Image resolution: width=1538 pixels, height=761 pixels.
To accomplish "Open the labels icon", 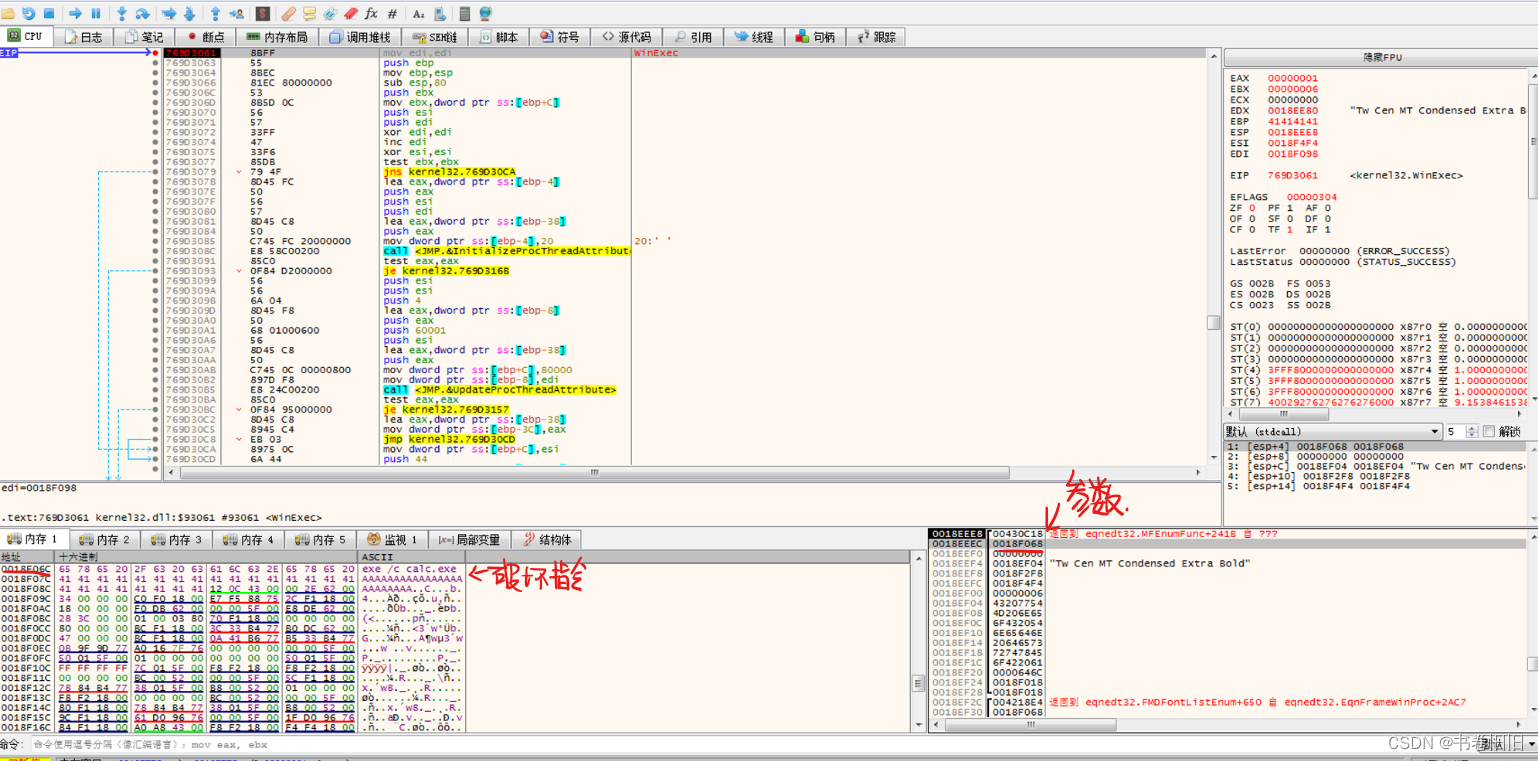I will tap(330, 14).
